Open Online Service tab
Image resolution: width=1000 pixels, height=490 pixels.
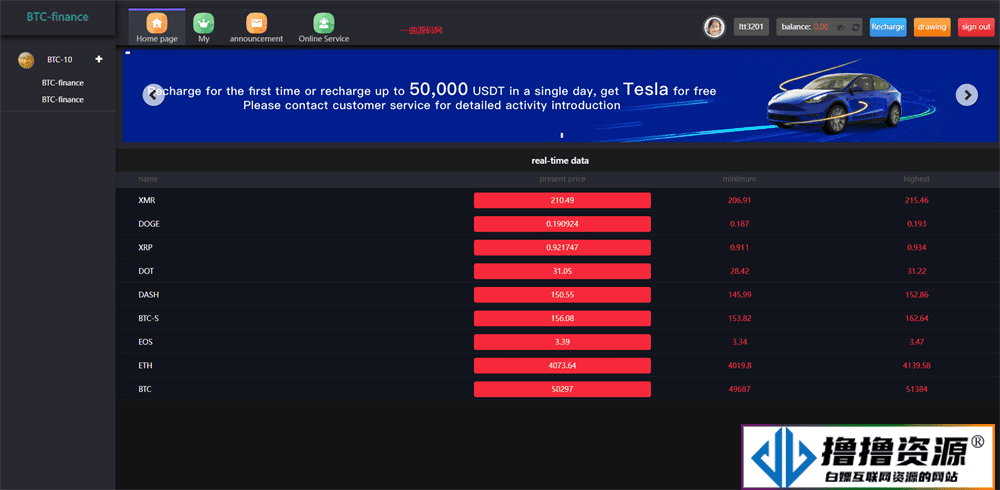coord(324,27)
